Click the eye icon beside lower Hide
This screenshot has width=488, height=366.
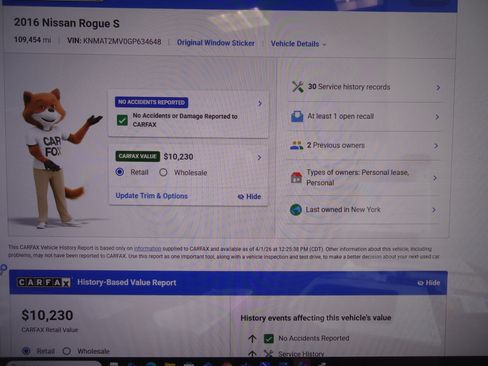click(421, 283)
